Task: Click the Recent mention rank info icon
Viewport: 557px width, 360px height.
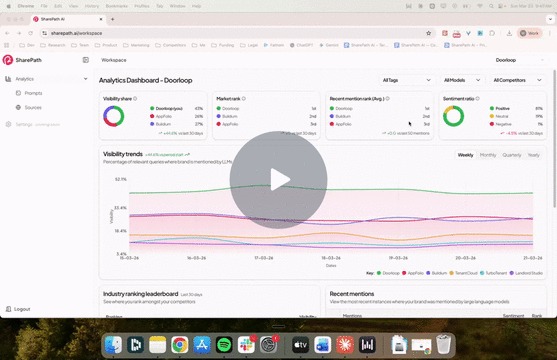Action: pyautogui.click(x=388, y=98)
